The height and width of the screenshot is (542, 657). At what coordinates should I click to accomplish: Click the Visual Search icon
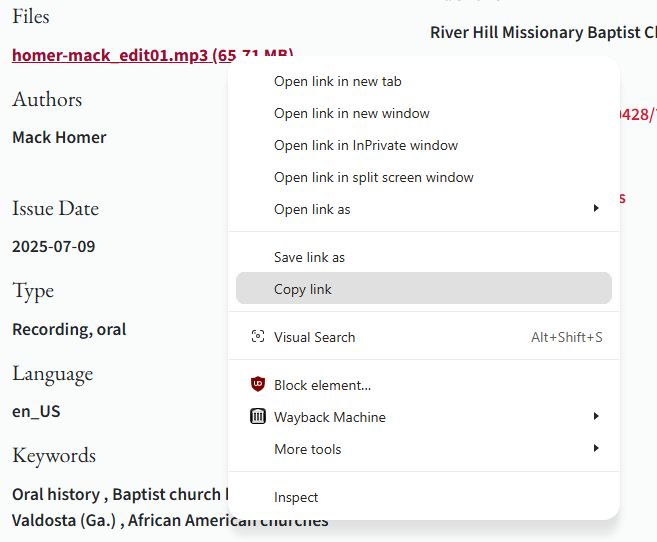point(258,336)
